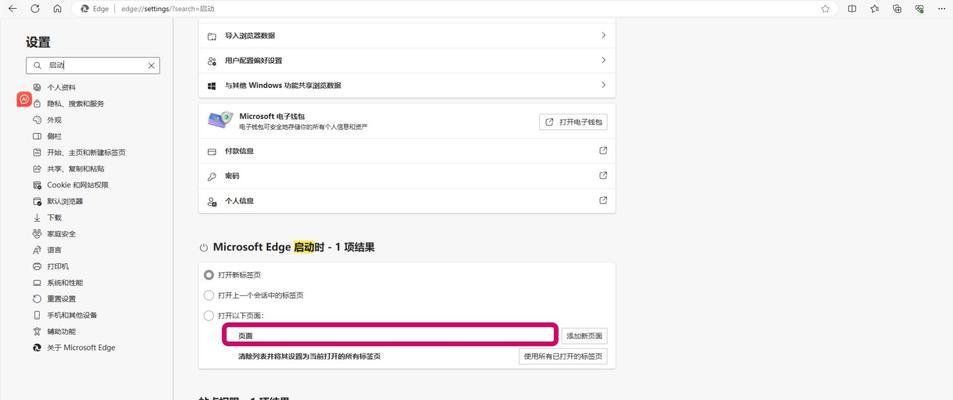The height and width of the screenshot is (400, 953).
Task: Click the Edge site identity icon in address bar
Action: (84, 9)
